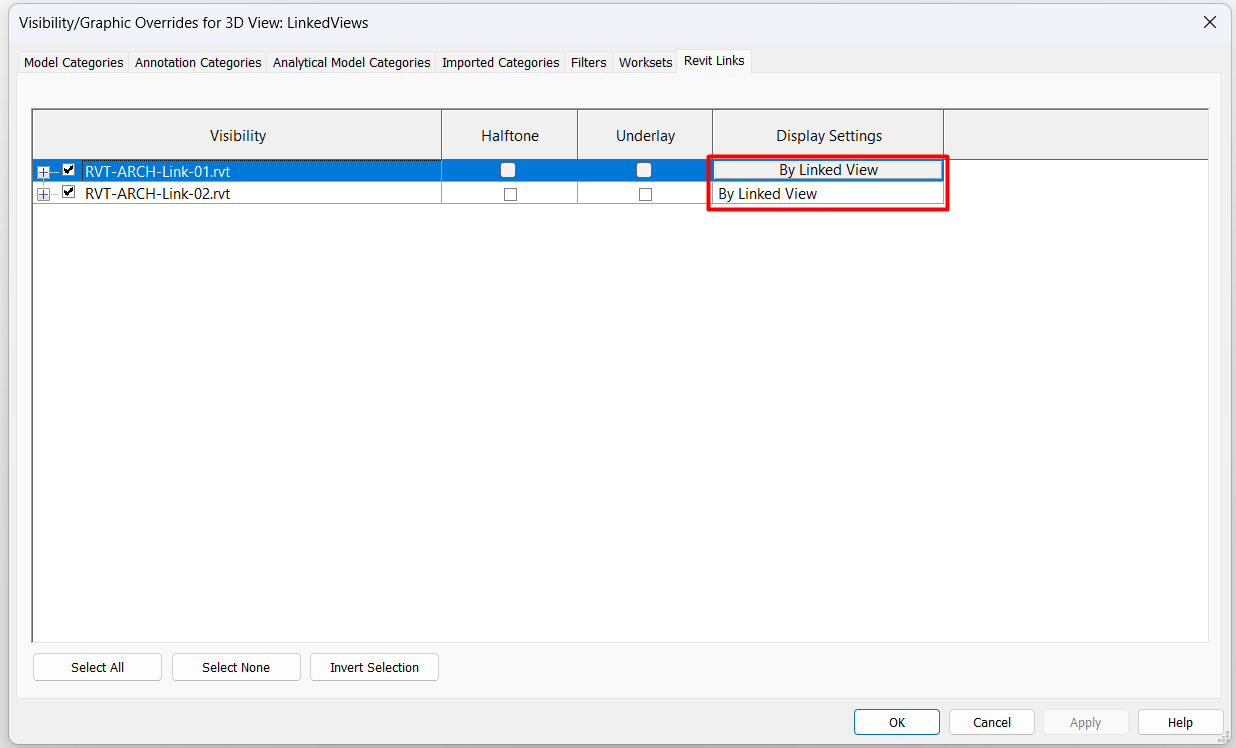Screen dimensions: 1236x748
Task: Select the RVT-ARCH-Link-02.rvt row name
Action: pyautogui.click(x=157, y=194)
